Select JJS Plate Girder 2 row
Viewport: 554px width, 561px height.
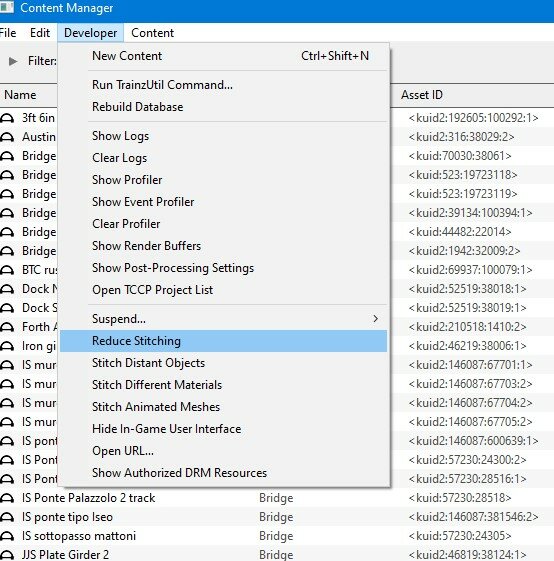(x=277, y=554)
